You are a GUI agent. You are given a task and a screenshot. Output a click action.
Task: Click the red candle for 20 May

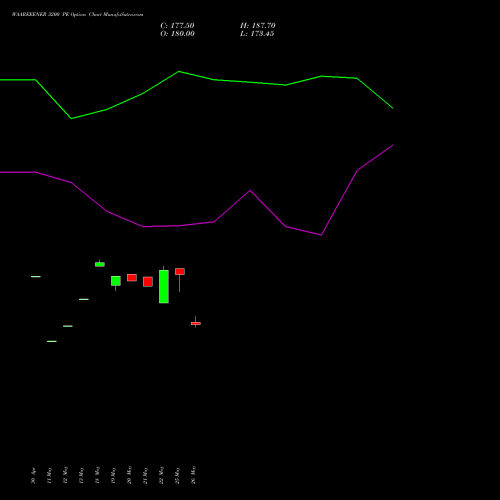[x=132, y=278]
